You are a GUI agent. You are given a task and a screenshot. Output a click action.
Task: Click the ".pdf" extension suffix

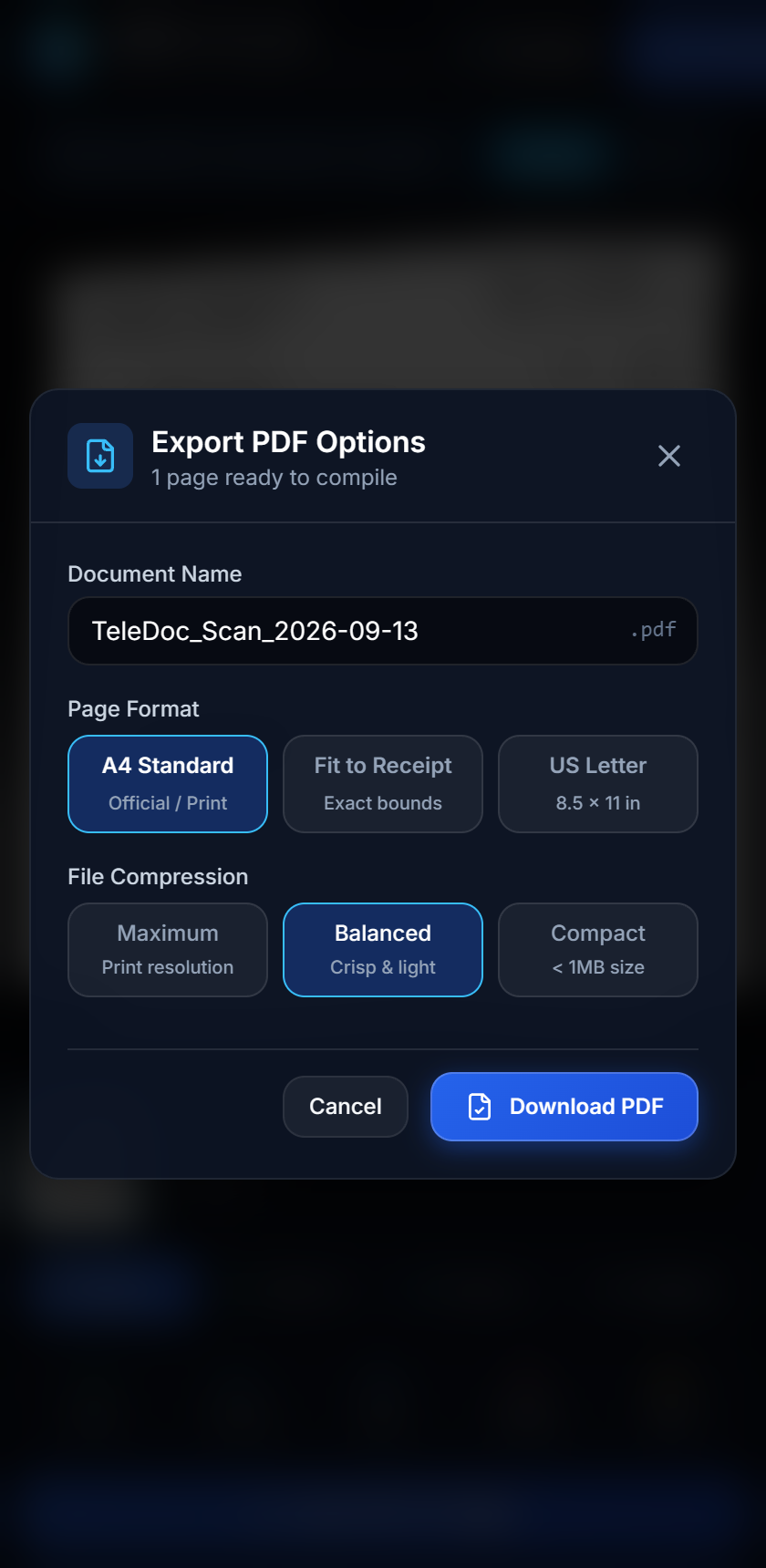653,629
